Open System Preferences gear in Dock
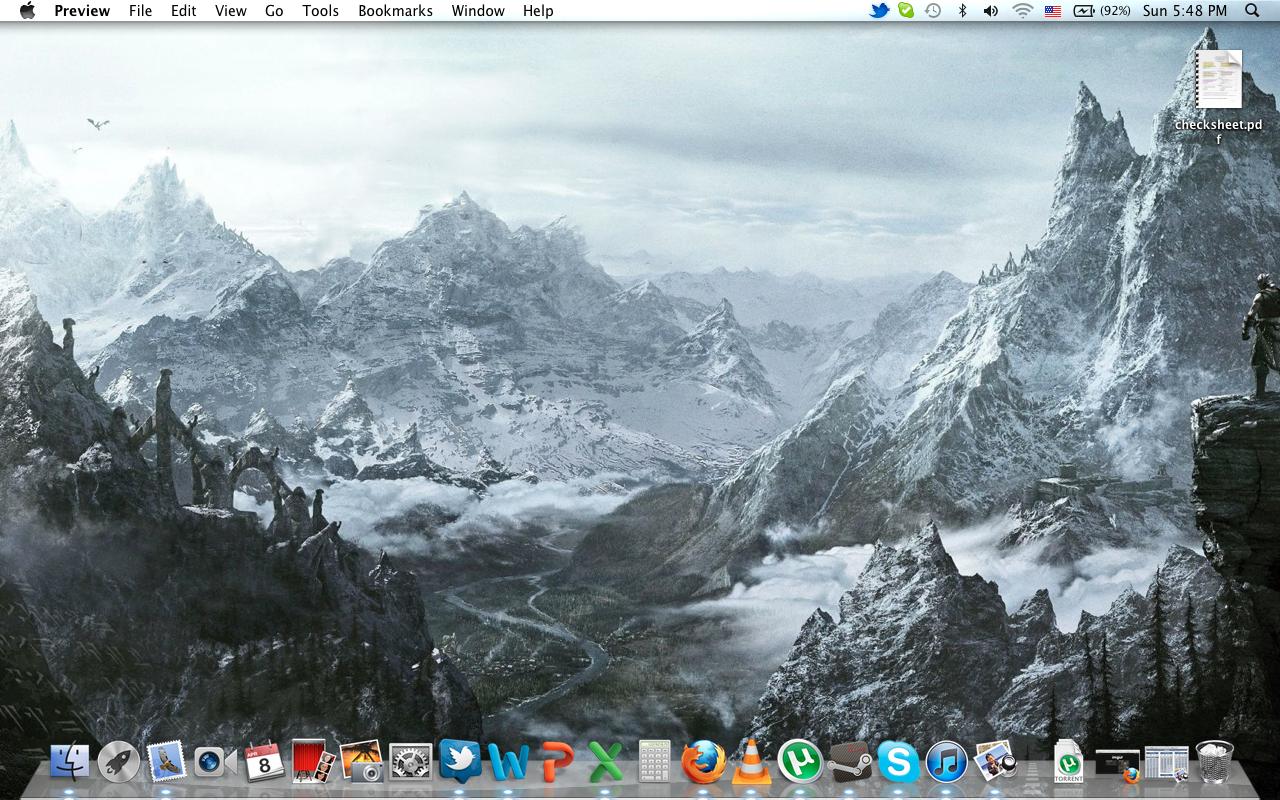Viewport: 1280px width, 800px height. (x=410, y=762)
